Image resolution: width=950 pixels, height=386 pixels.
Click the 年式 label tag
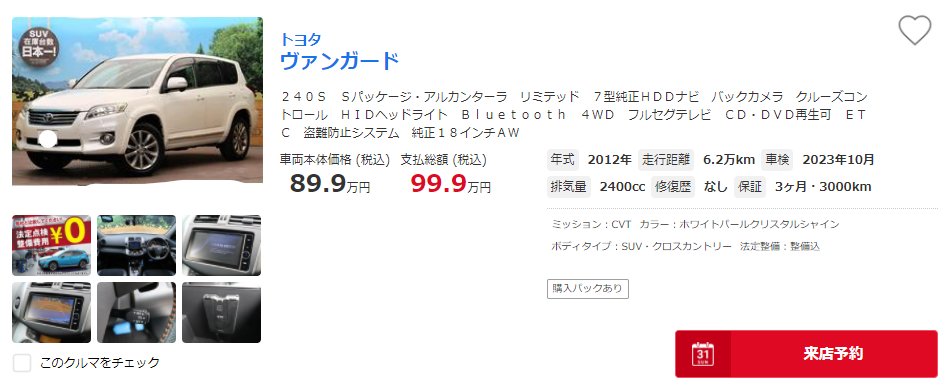tap(563, 160)
